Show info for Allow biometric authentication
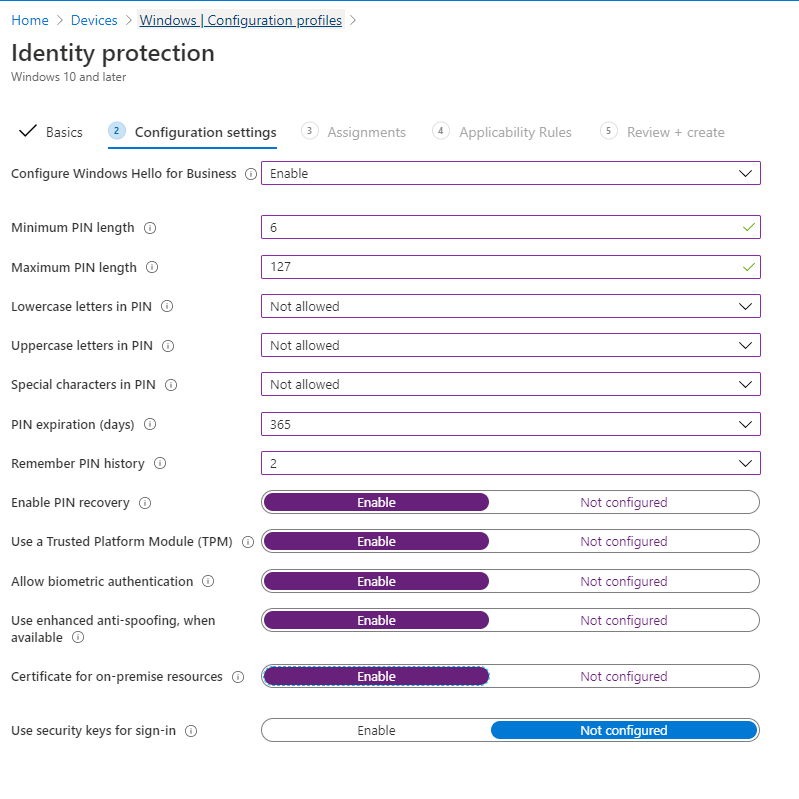The image size is (799, 799). (x=208, y=582)
